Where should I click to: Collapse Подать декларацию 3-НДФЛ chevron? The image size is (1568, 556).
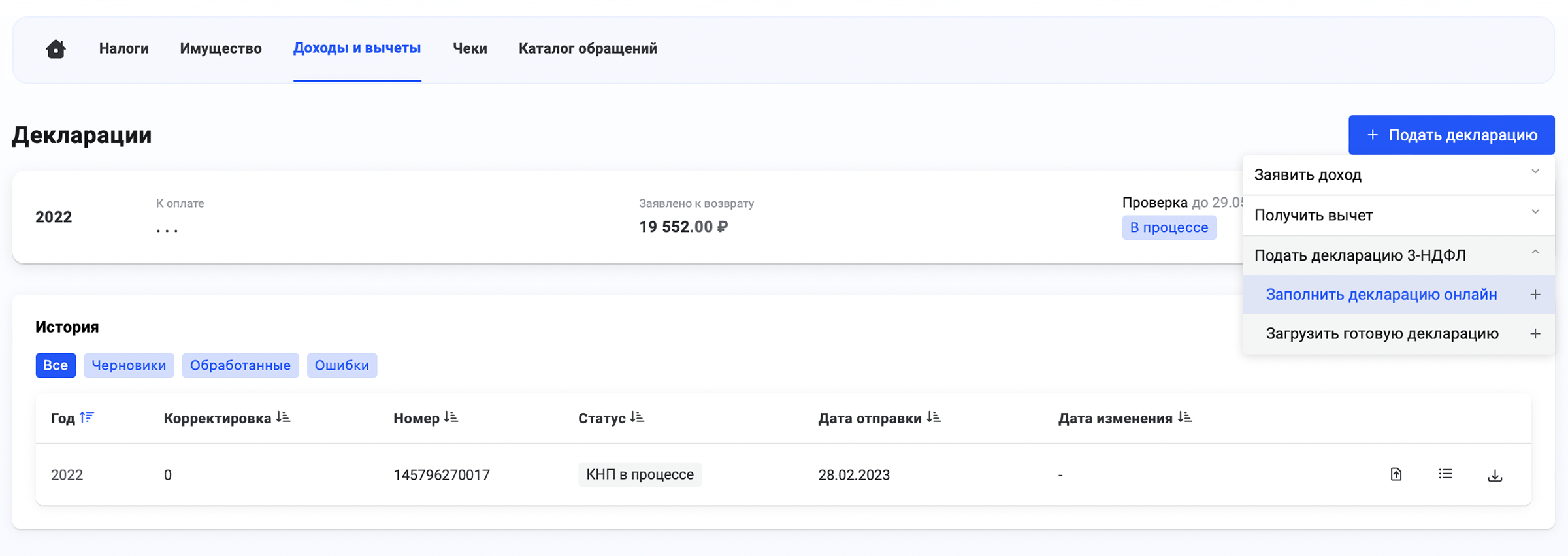[1535, 253]
